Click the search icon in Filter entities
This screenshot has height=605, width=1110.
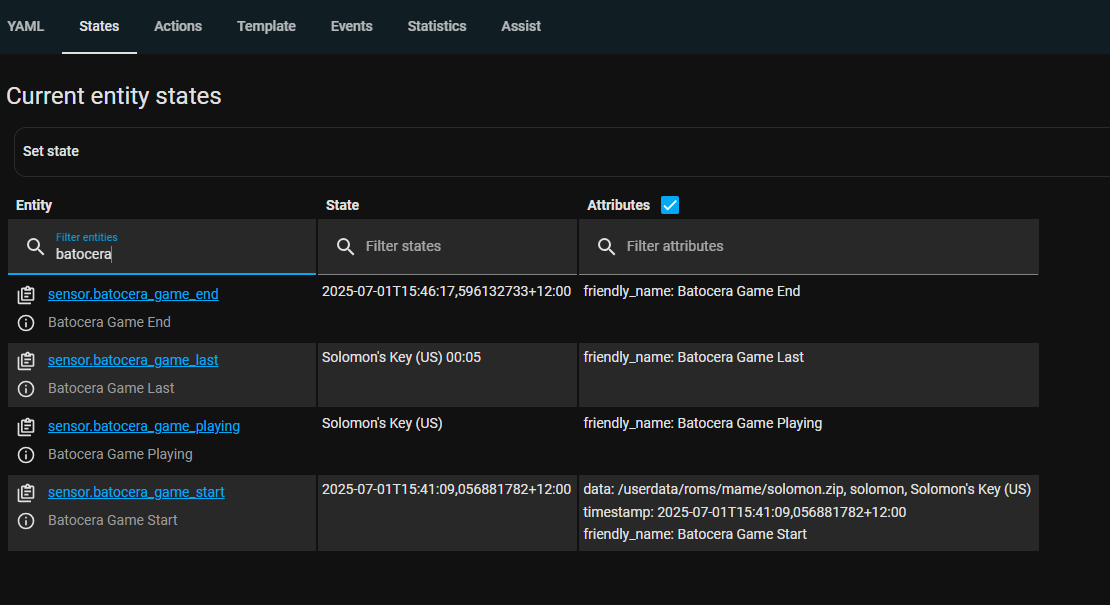point(35,246)
